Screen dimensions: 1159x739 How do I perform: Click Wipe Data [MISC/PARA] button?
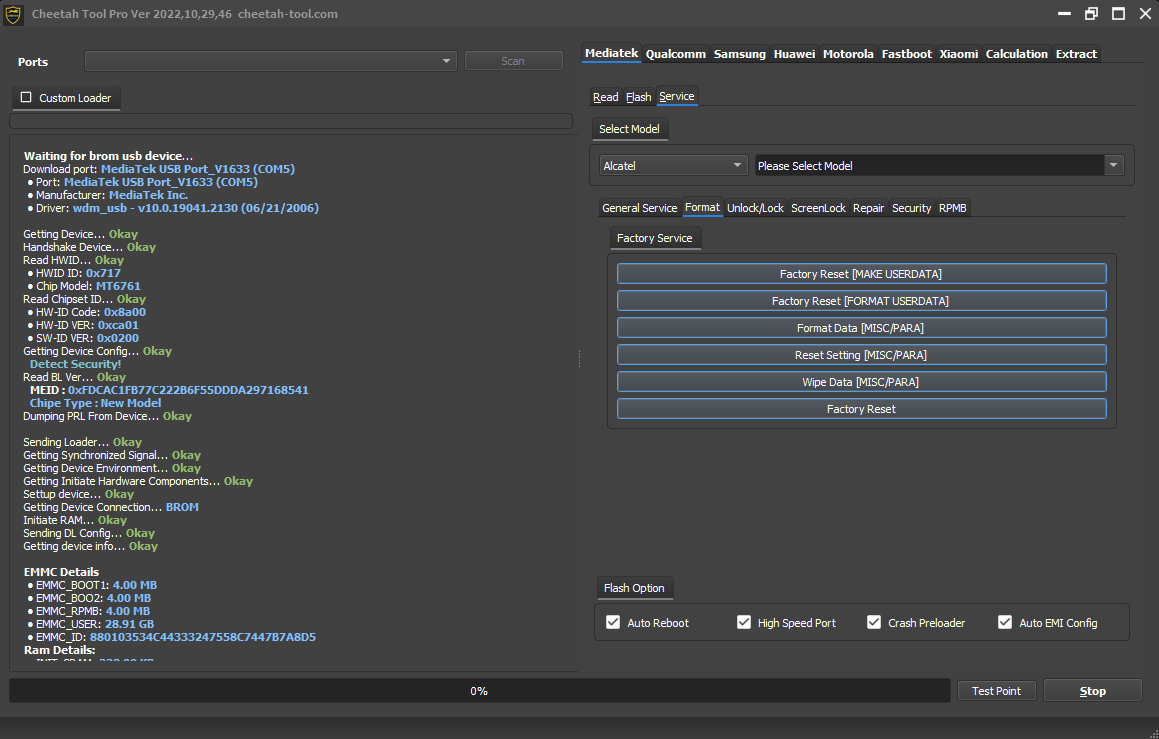pyautogui.click(x=861, y=381)
